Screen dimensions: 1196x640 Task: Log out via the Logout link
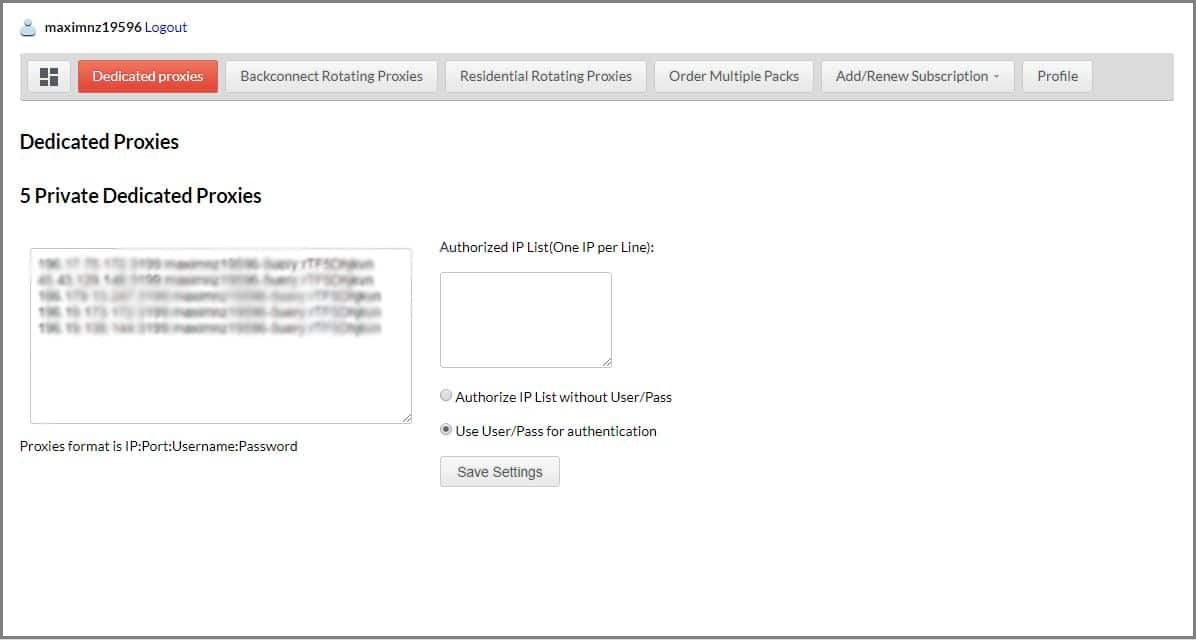tap(166, 27)
